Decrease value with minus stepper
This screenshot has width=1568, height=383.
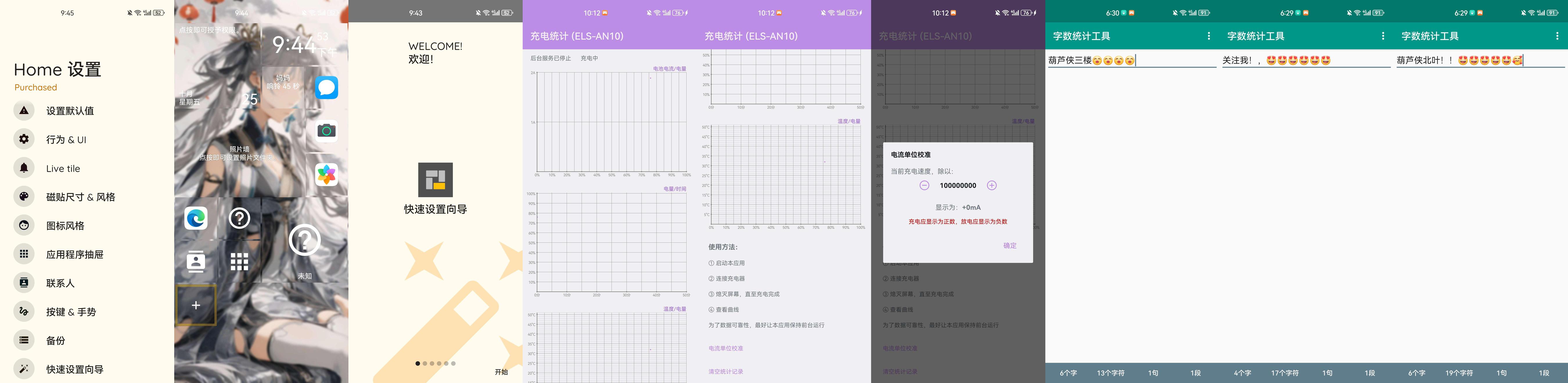coord(924,185)
